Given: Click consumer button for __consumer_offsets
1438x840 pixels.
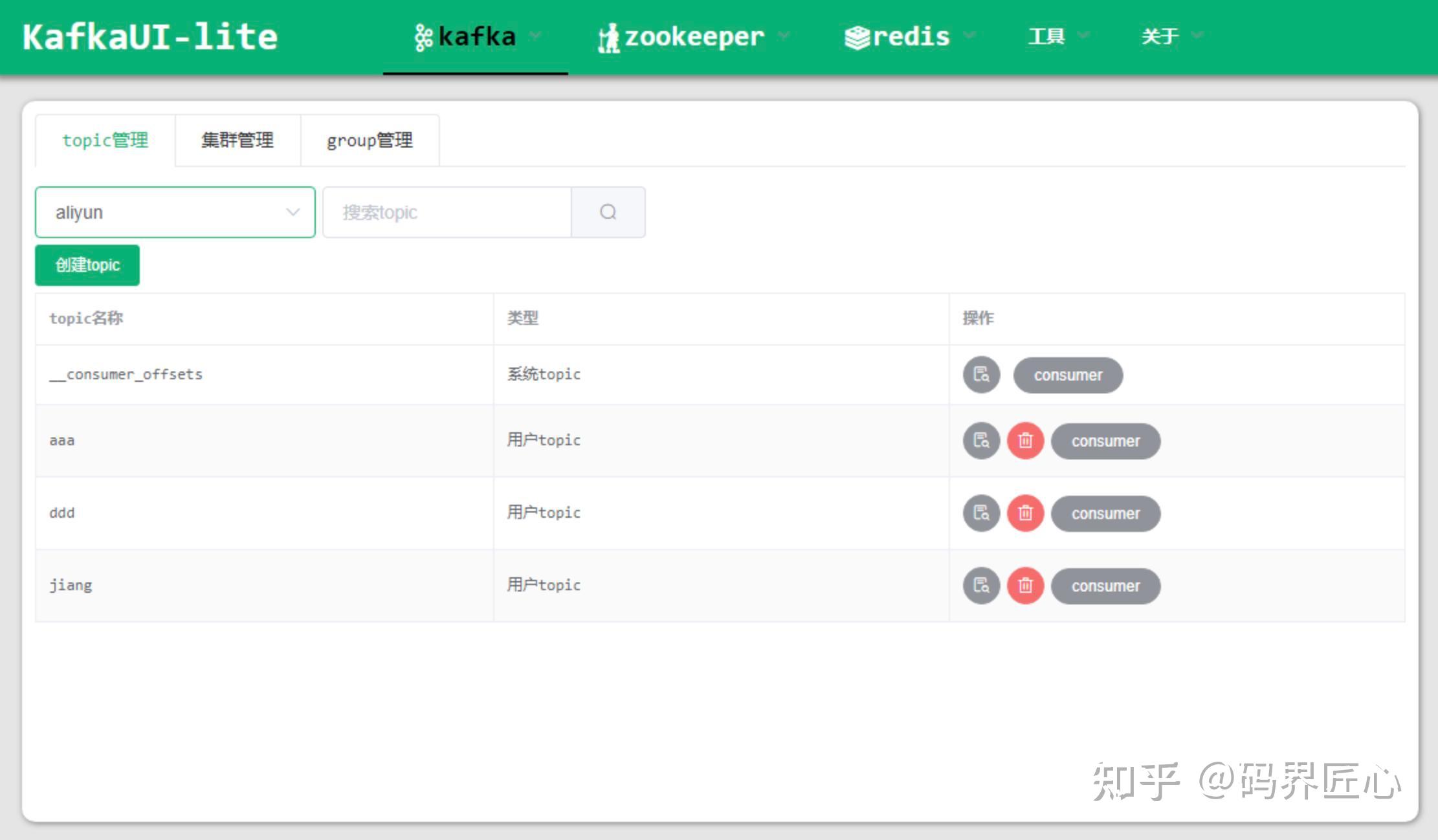Looking at the screenshot, I should 1068,375.
